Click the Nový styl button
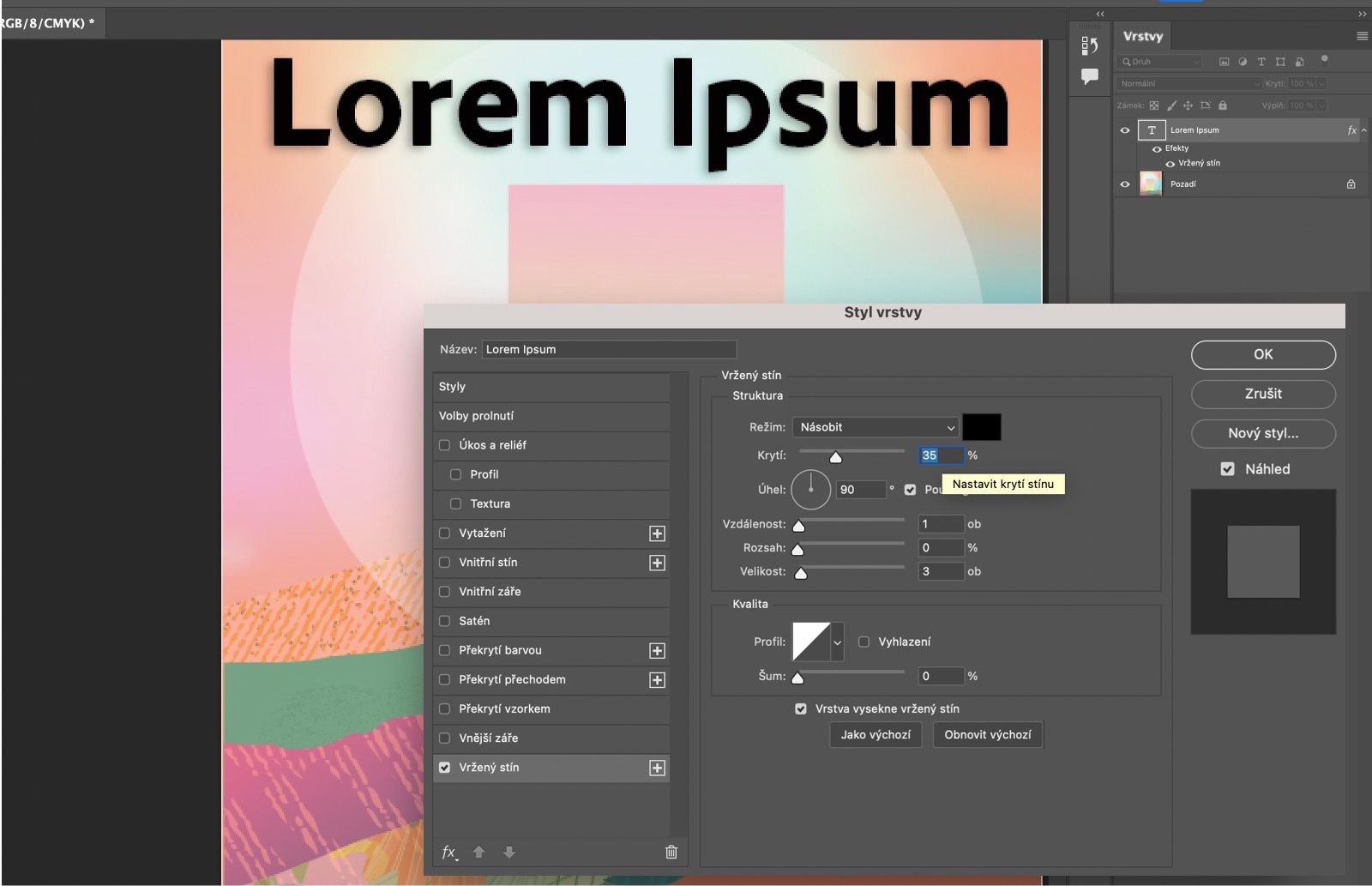1372x886 pixels. click(1262, 434)
